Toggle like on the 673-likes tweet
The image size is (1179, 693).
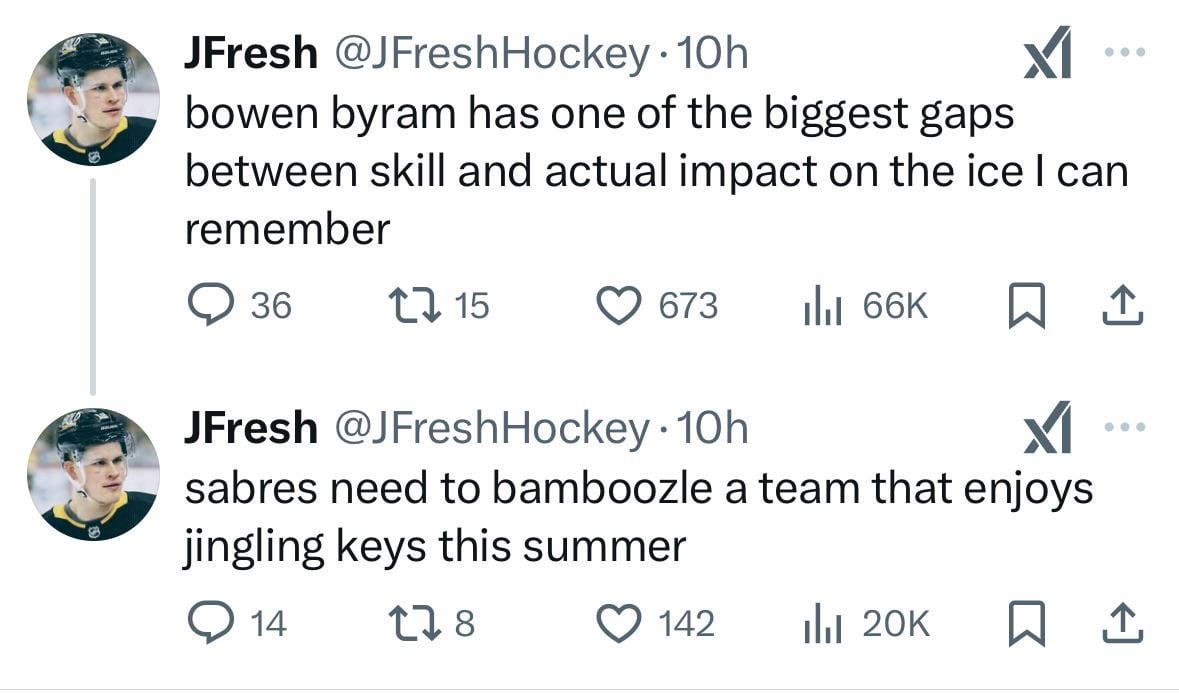(x=621, y=306)
